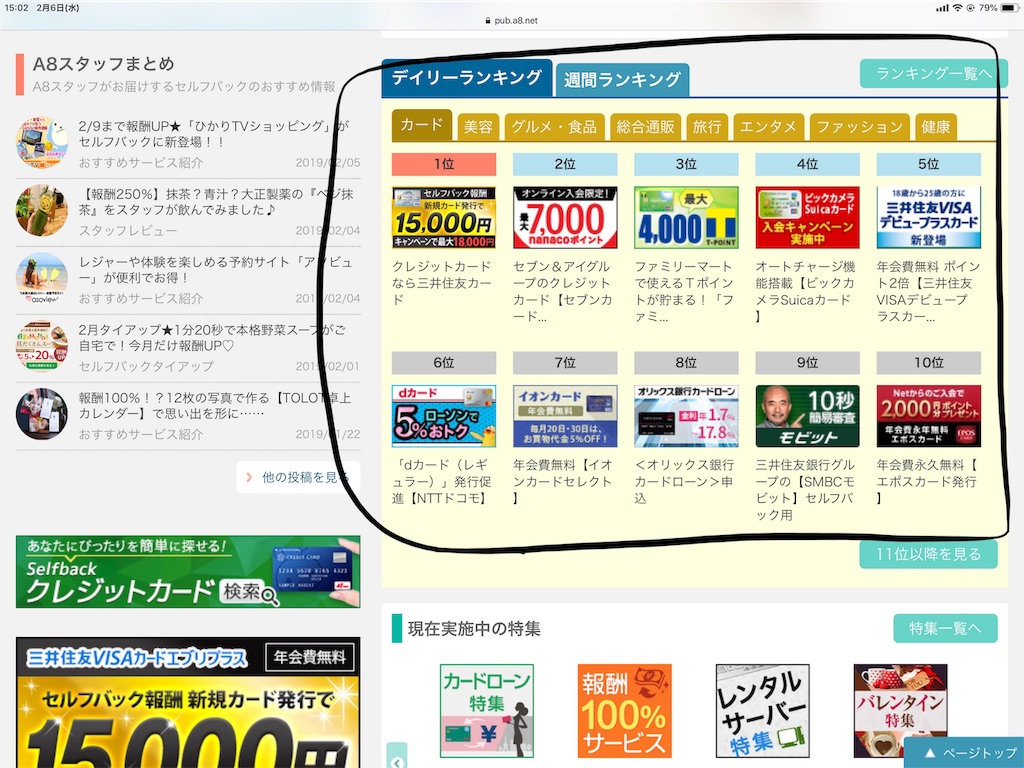Open the オリックス銀行カードローン banner
This screenshot has width=1024, height=768.
pos(686,416)
